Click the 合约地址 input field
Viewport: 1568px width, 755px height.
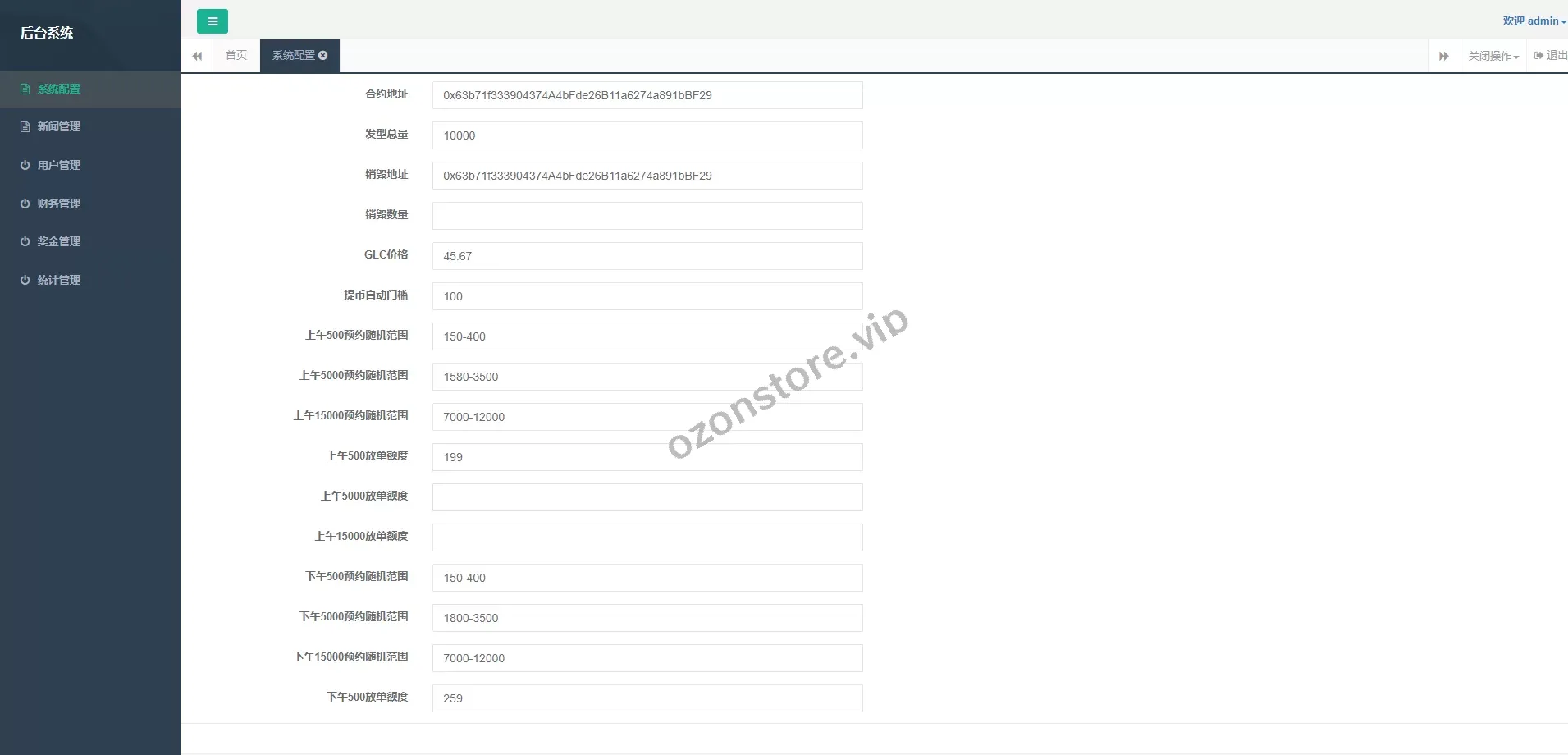coord(647,95)
